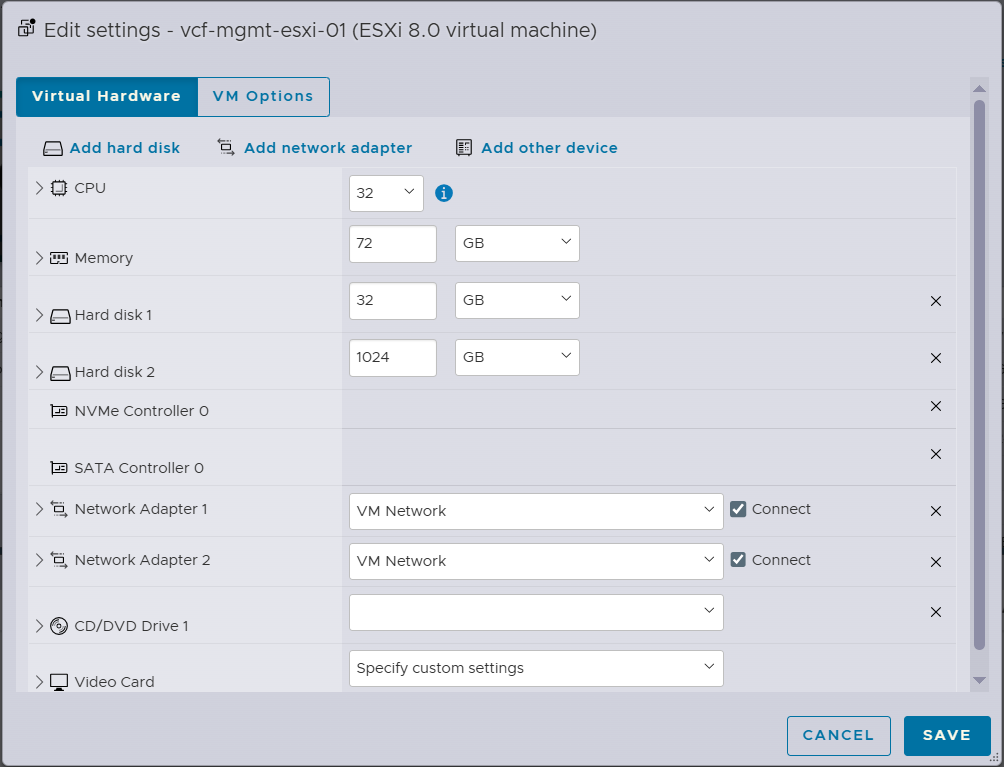
Task: Select the Virtual Hardware tab
Action: click(x=106, y=97)
